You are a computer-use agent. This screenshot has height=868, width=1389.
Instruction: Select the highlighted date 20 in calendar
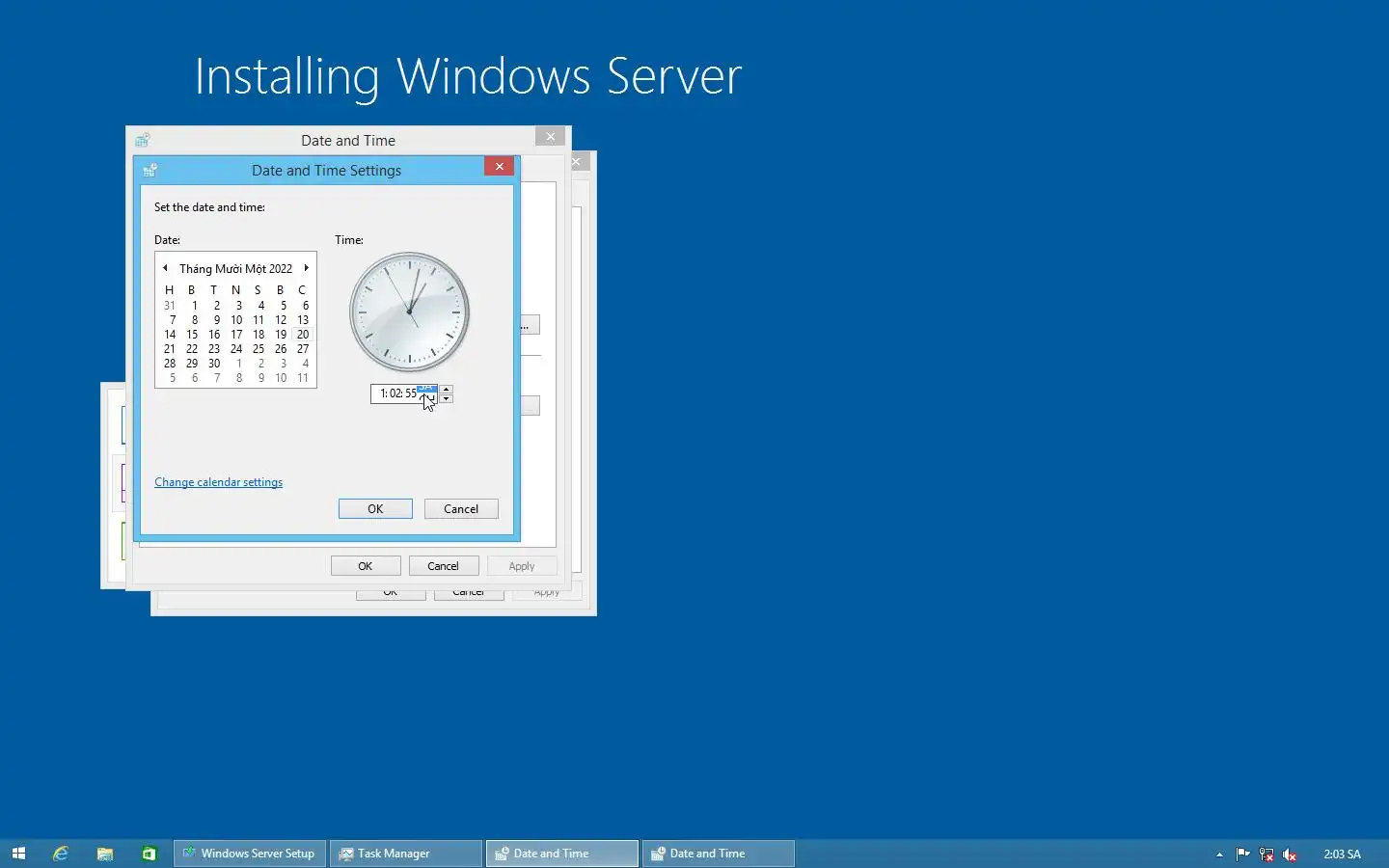303,335
